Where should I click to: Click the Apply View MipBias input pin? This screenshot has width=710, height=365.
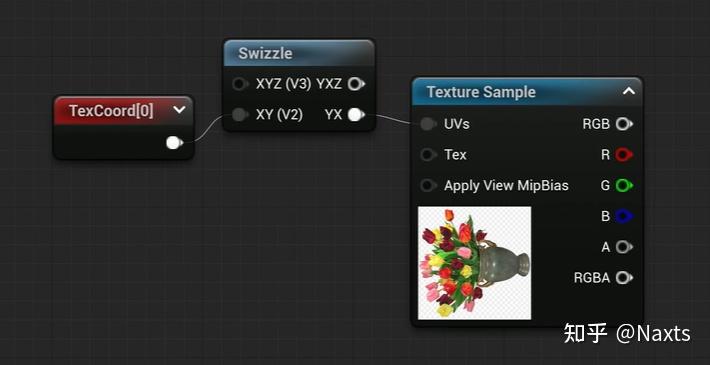point(428,186)
